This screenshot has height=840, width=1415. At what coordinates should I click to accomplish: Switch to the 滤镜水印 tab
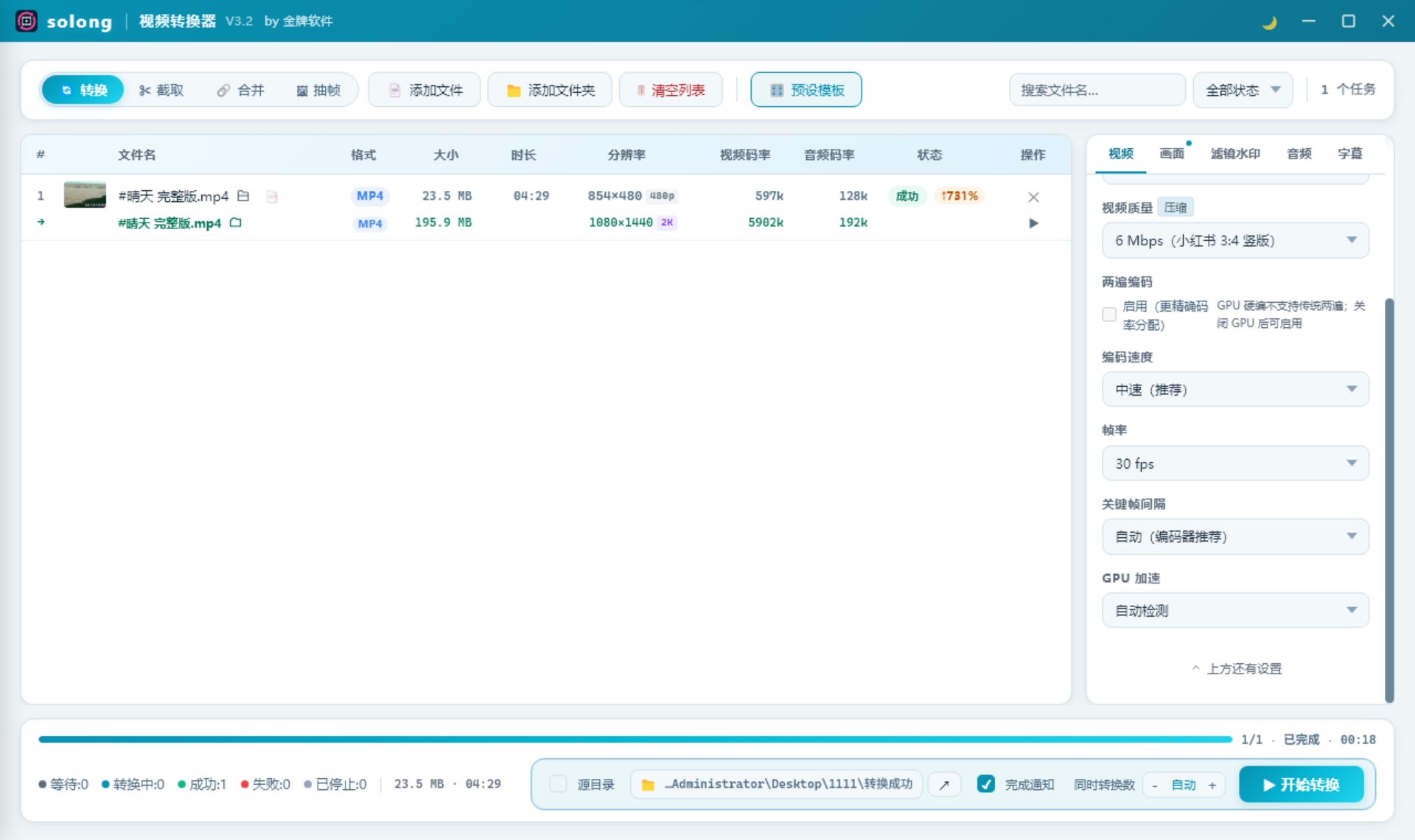point(1235,153)
